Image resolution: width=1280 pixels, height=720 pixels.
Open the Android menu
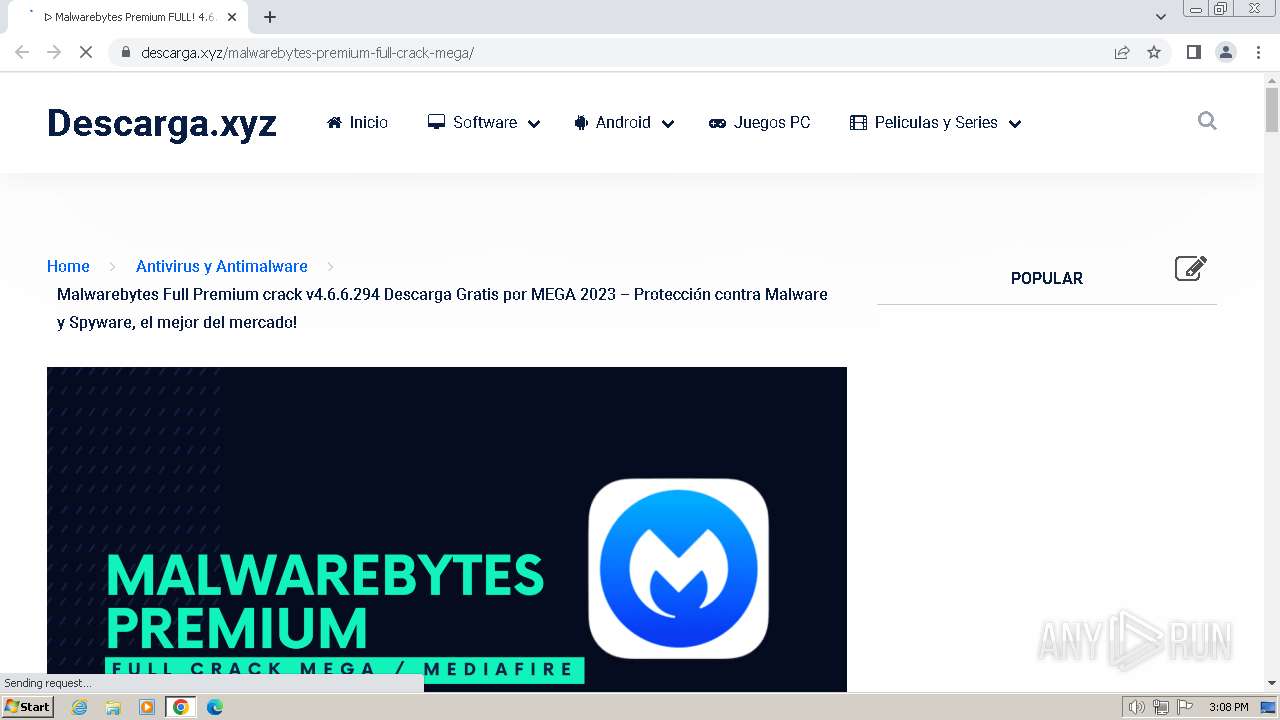(x=624, y=122)
